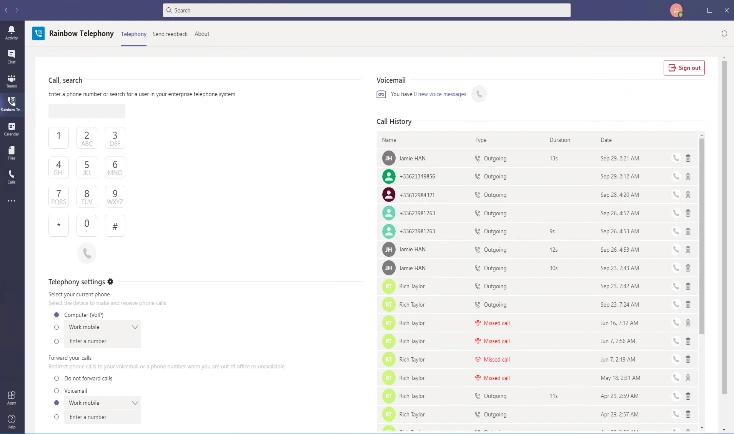The image size is (734, 434).
Task: Click keypad button 5 JKL
Action: [x=87, y=167]
